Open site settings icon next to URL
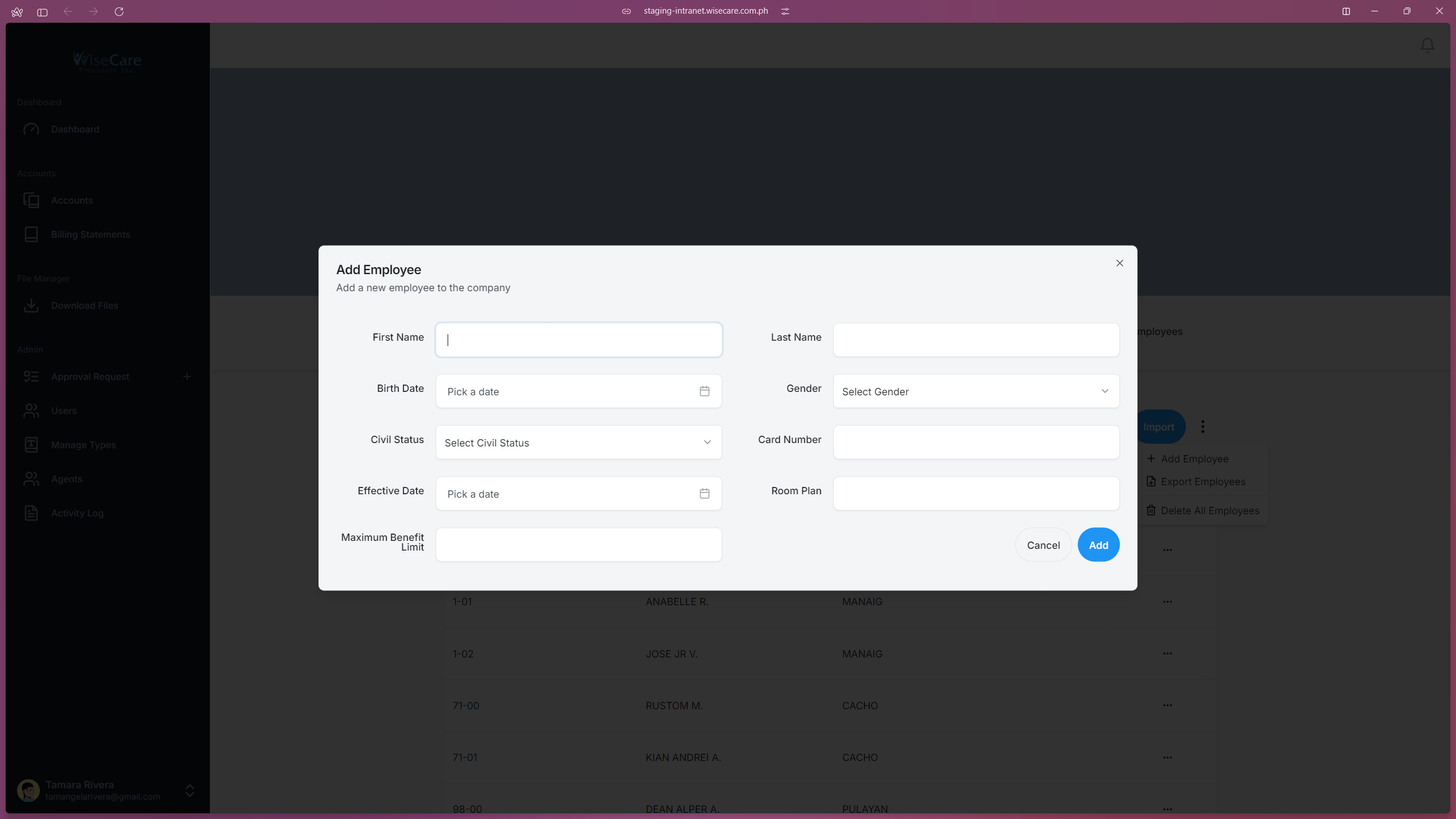Image resolution: width=1456 pixels, height=819 pixels. [x=785, y=11]
